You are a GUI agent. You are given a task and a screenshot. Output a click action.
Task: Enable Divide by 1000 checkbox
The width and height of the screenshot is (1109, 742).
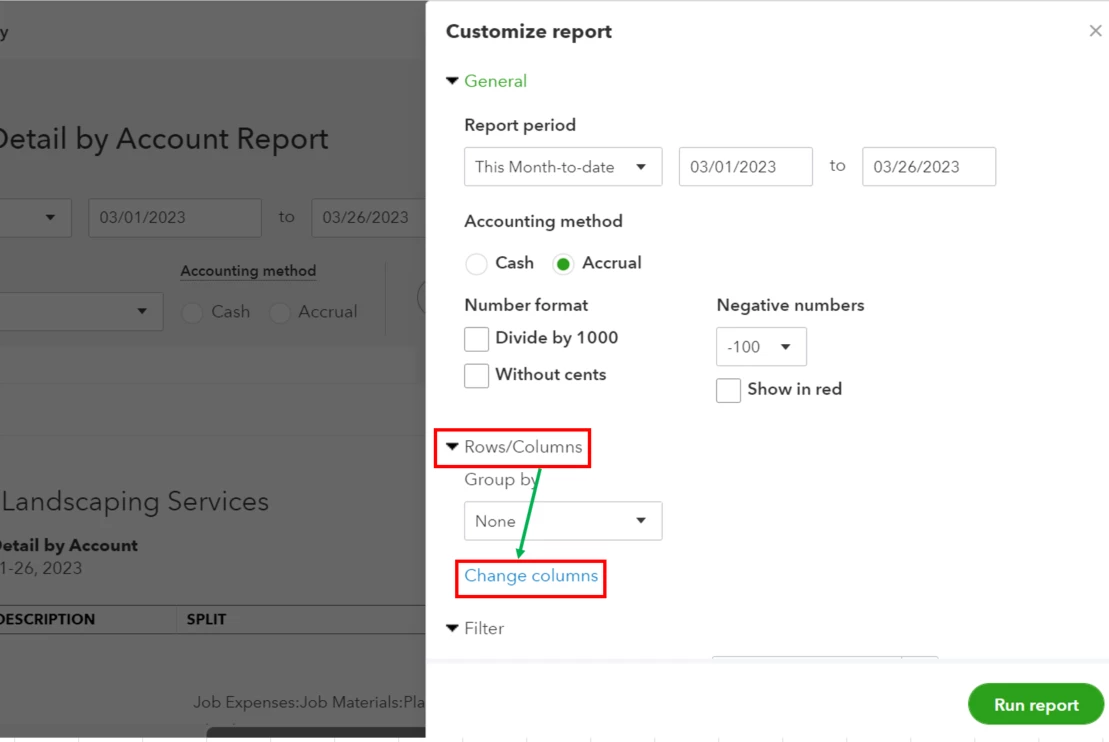point(476,339)
